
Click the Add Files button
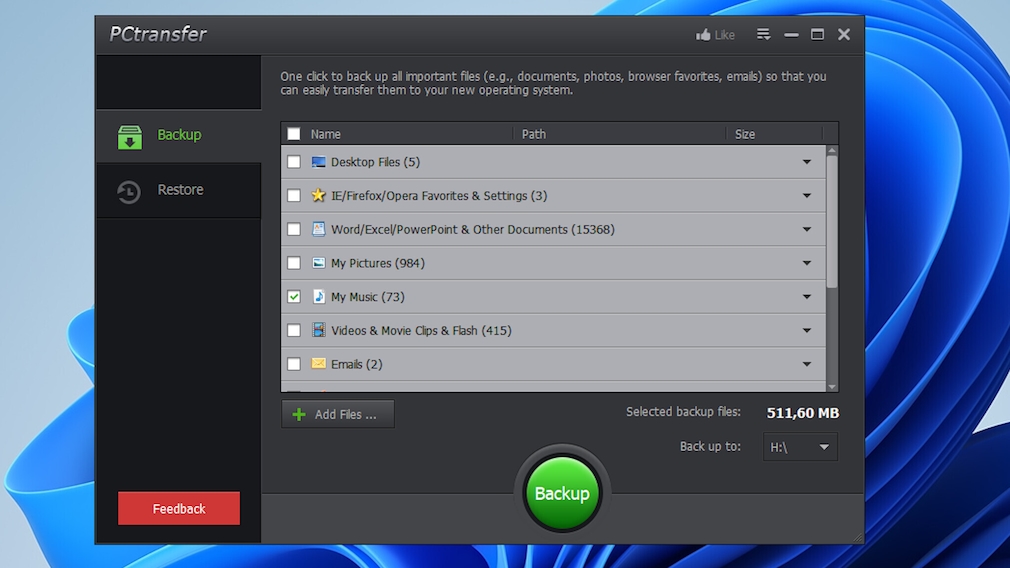tap(337, 414)
